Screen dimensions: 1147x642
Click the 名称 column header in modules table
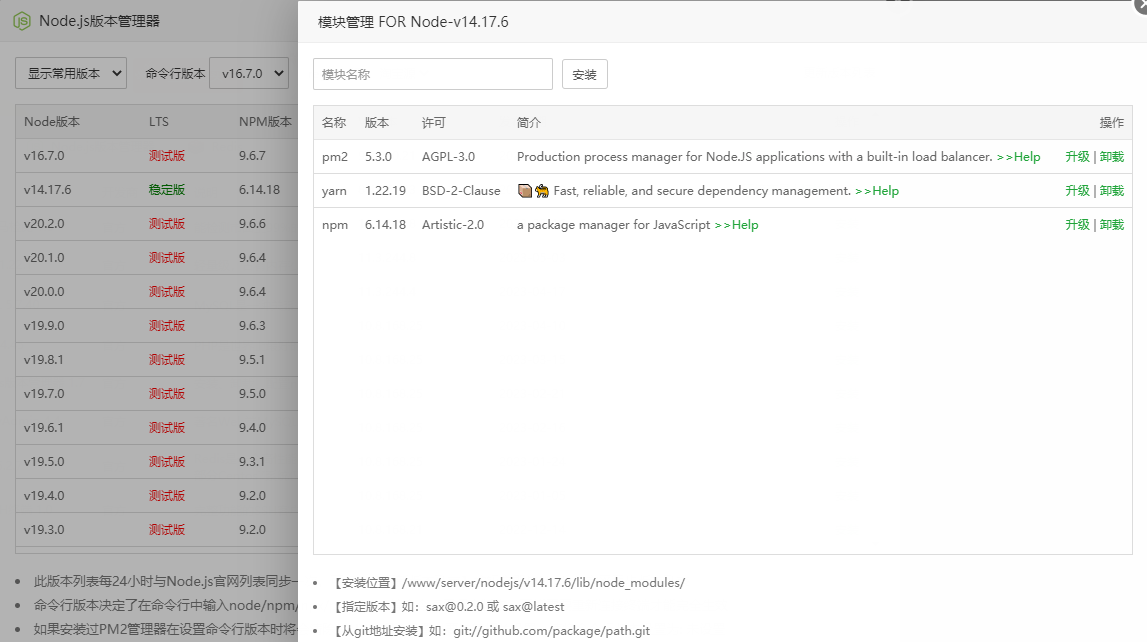click(x=334, y=123)
